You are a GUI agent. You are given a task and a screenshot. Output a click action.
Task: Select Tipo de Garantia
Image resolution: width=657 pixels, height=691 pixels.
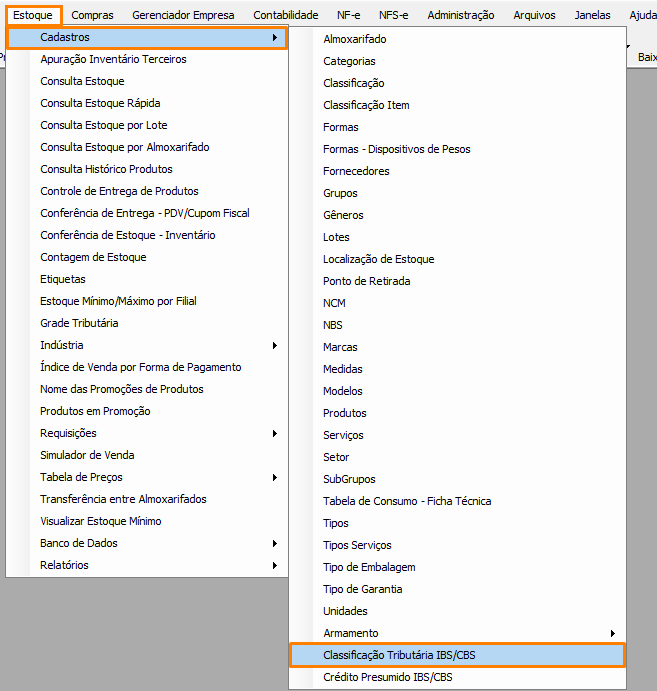457,590
